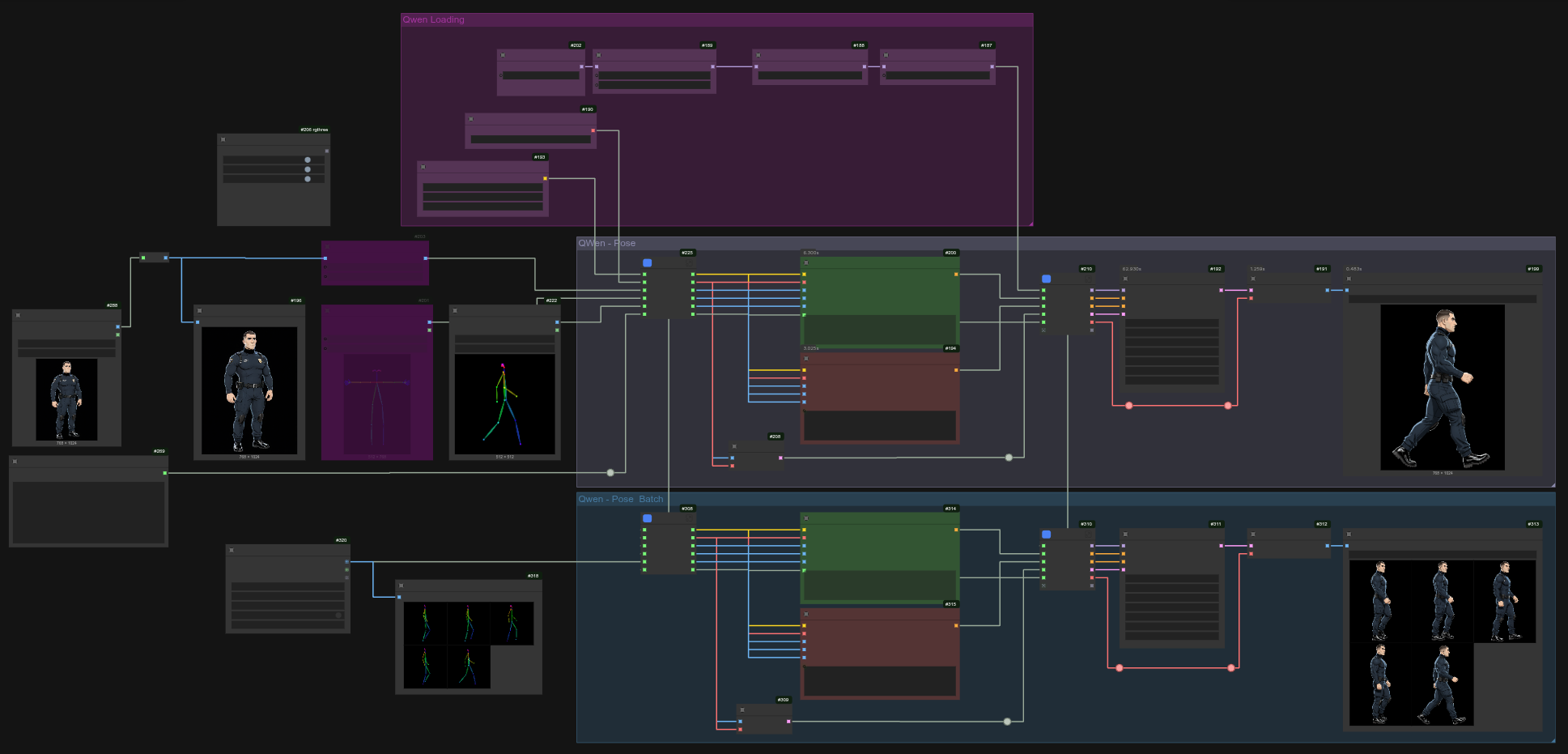Click the blue icon on node #308
This screenshot has width=1568, height=754.
coord(647,518)
